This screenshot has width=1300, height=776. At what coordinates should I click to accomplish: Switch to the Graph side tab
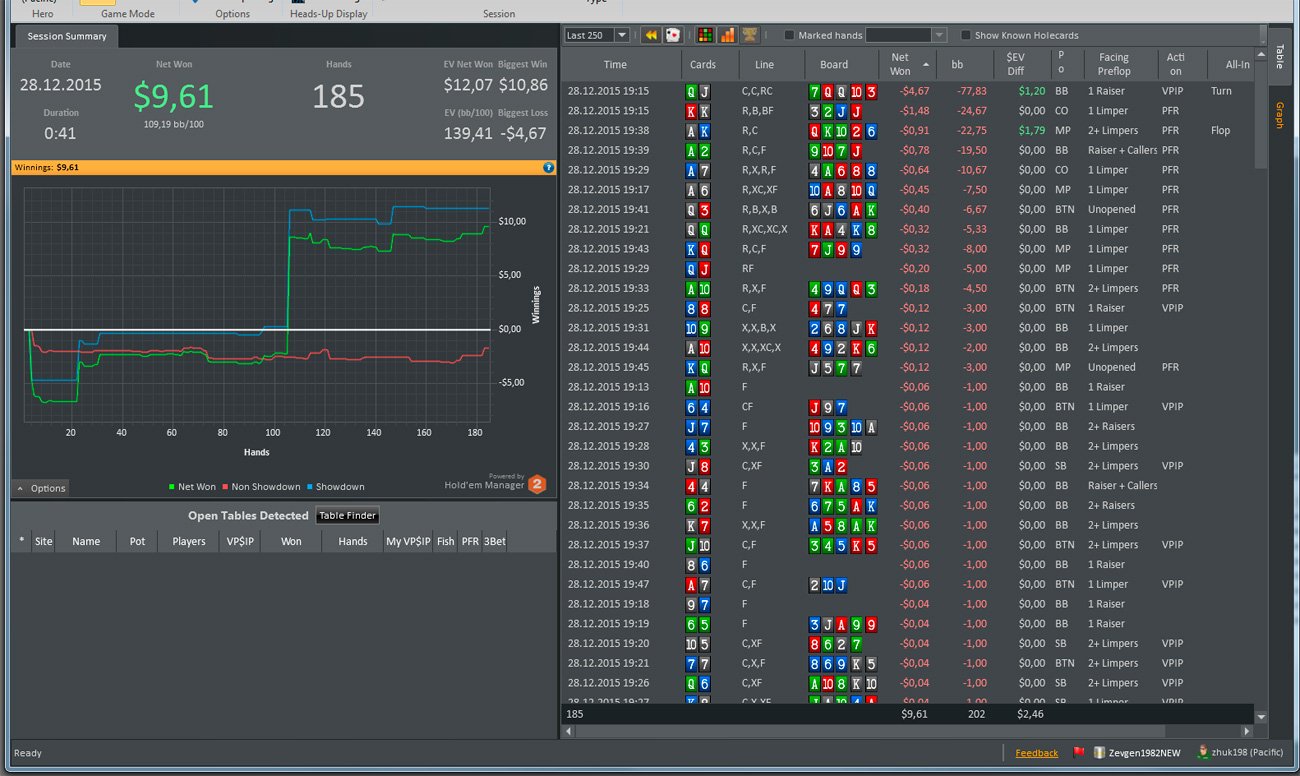[1279, 116]
